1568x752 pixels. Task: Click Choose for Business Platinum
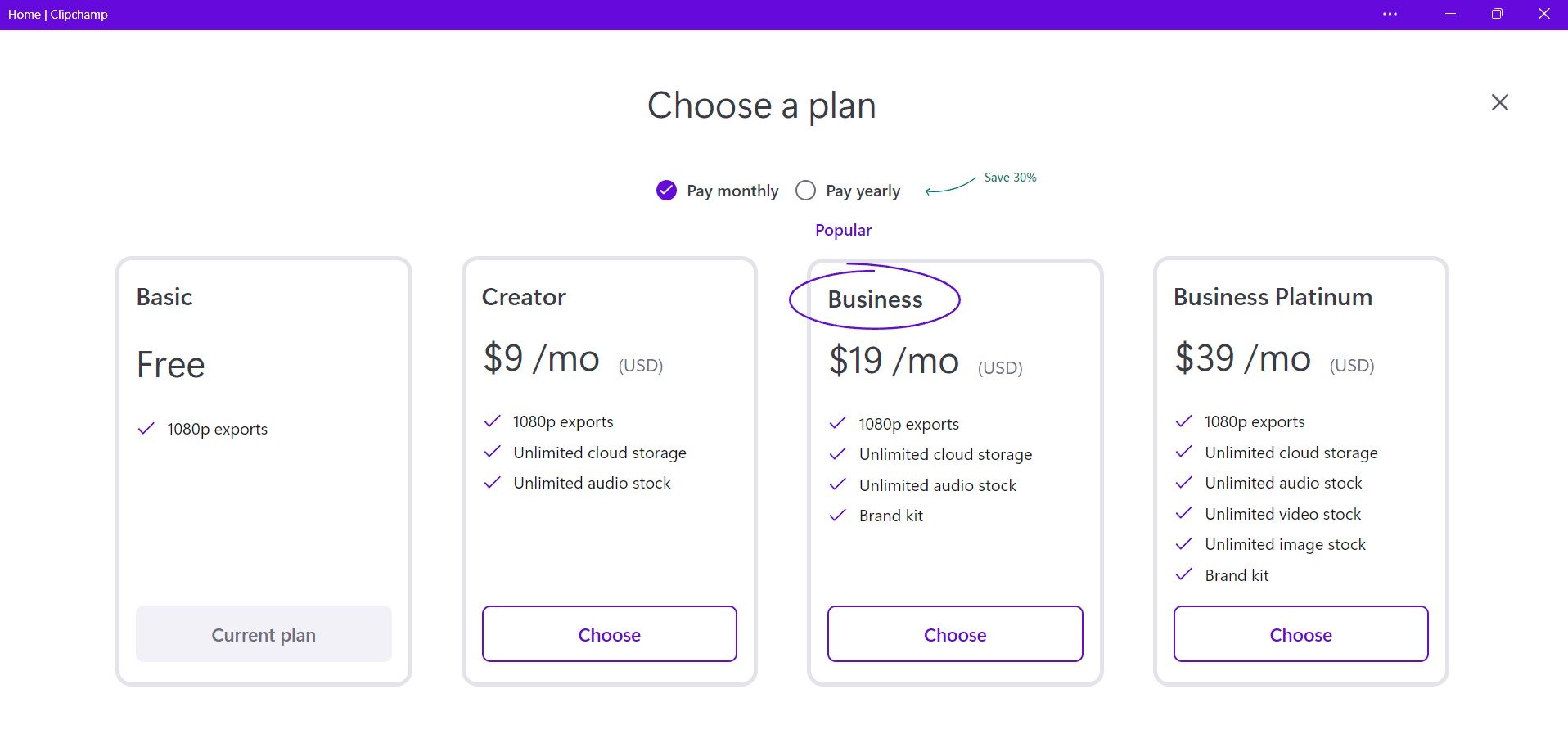[1300, 634]
